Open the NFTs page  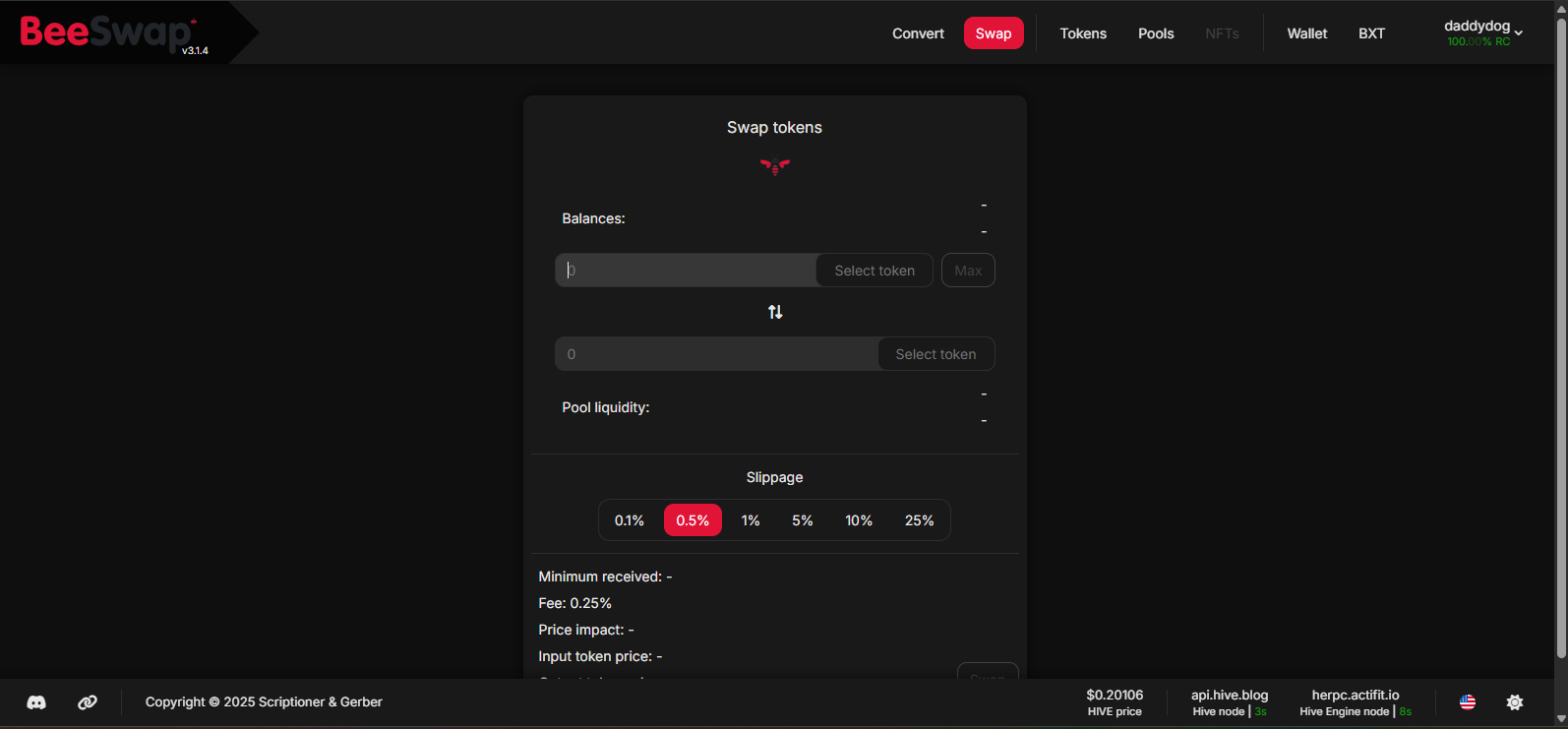(1222, 33)
